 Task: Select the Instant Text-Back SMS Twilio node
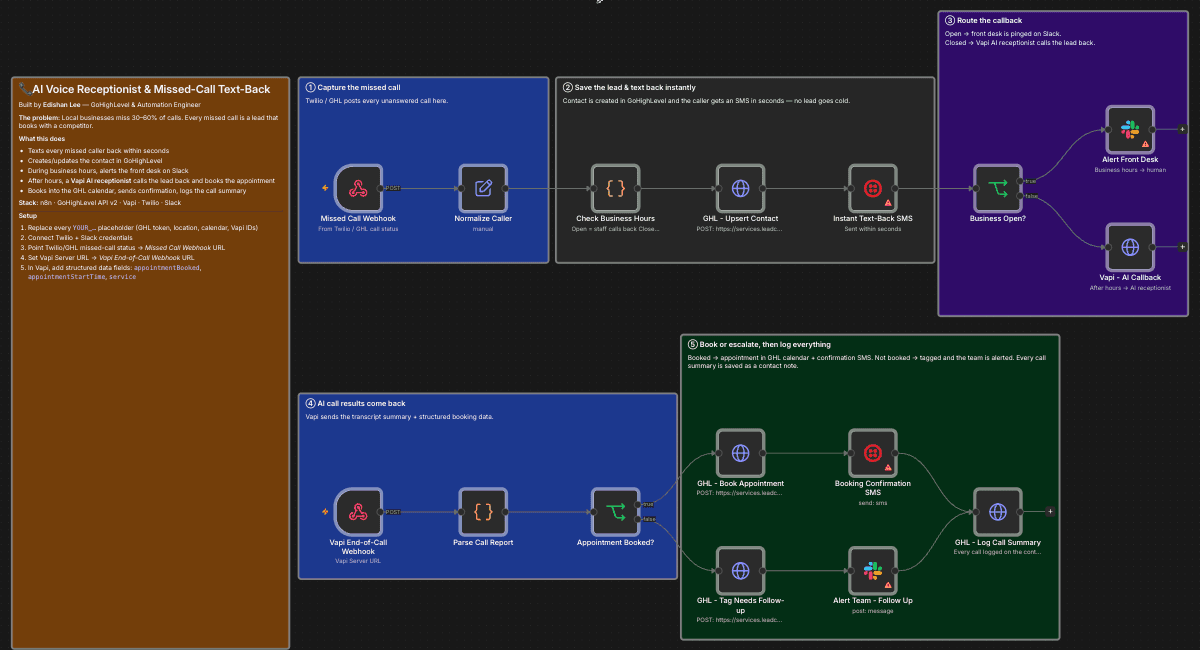click(x=873, y=187)
